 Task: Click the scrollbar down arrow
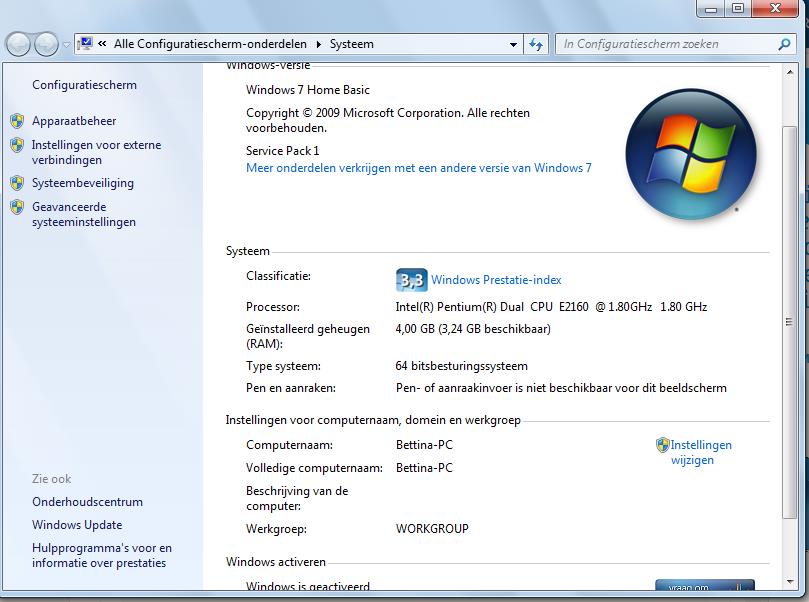tap(790, 582)
